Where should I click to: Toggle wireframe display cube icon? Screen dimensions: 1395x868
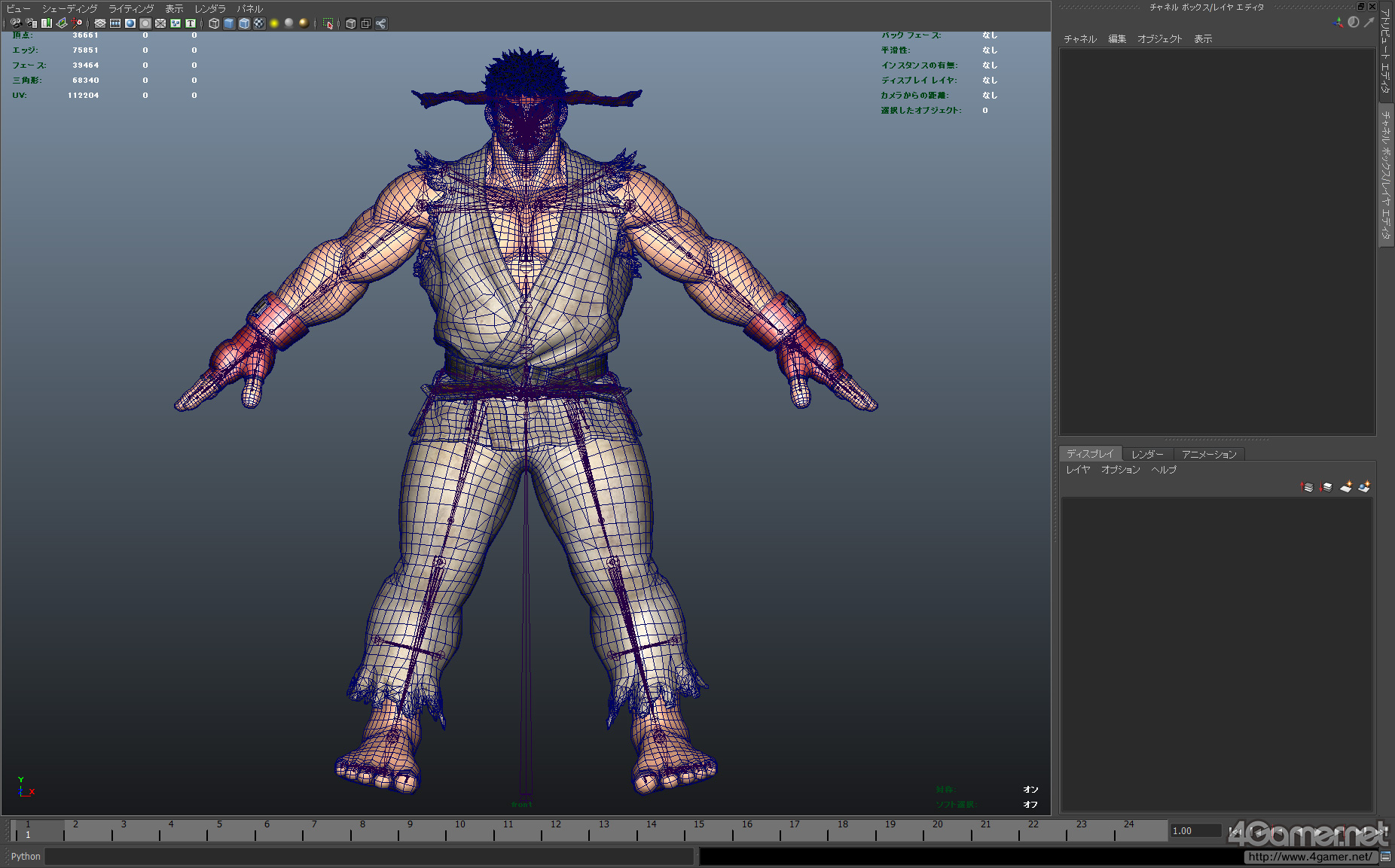(x=214, y=23)
